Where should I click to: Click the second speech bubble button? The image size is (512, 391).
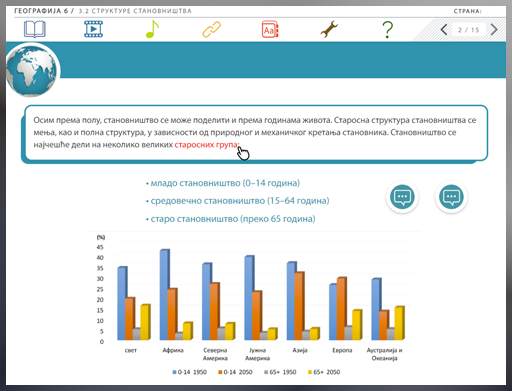451,197
